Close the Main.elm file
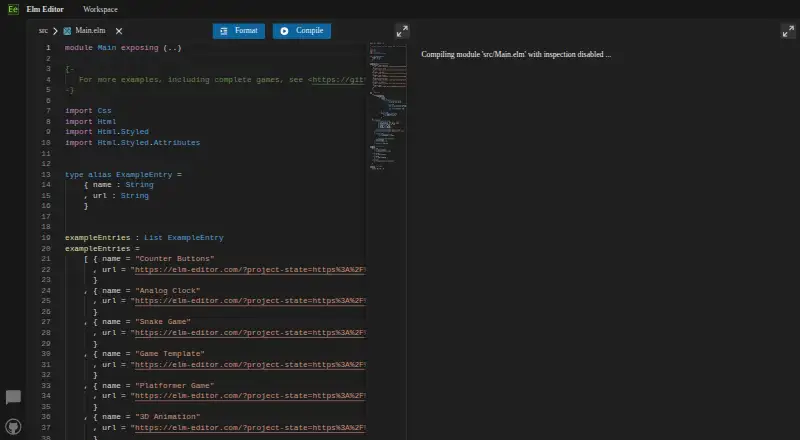The width and height of the screenshot is (800, 440). [119, 31]
